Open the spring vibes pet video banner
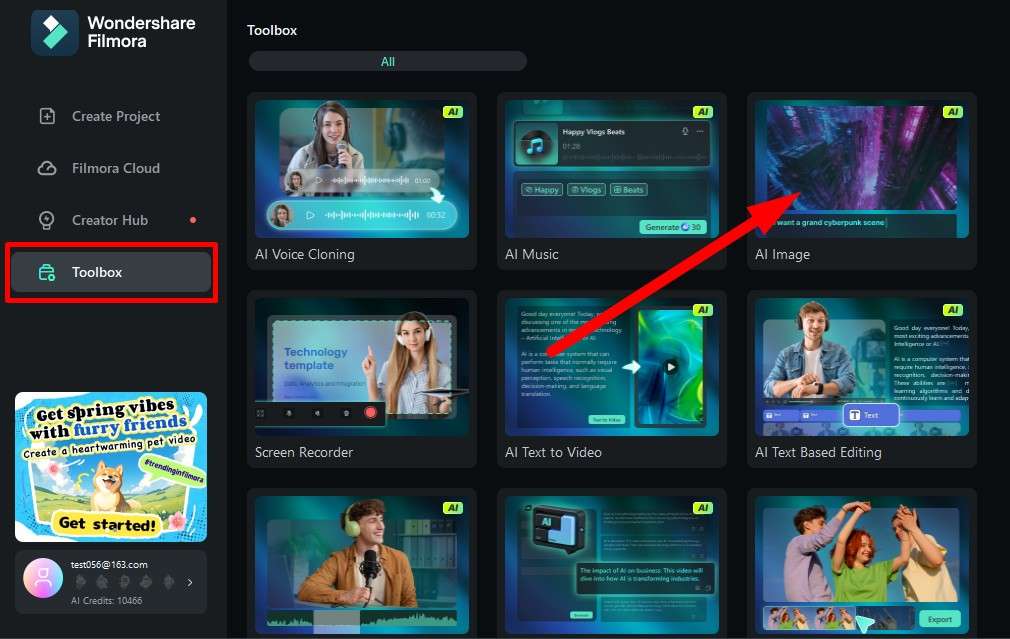Screen dimensions: 1010x639 (x=111, y=467)
